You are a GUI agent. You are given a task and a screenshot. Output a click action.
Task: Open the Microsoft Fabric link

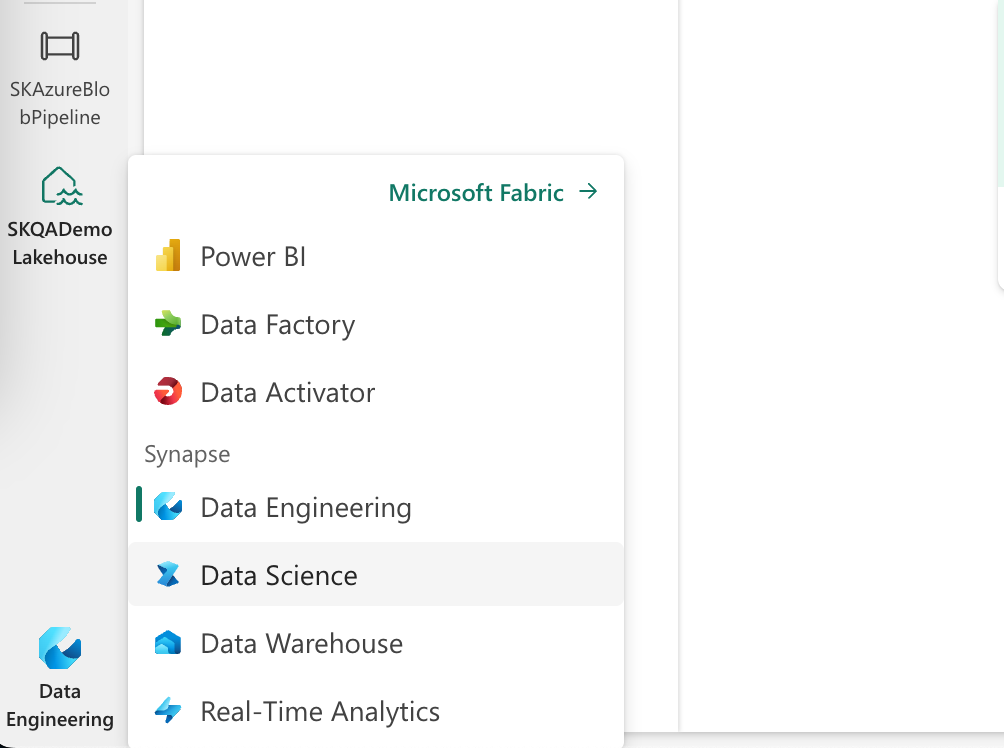click(x=475, y=192)
